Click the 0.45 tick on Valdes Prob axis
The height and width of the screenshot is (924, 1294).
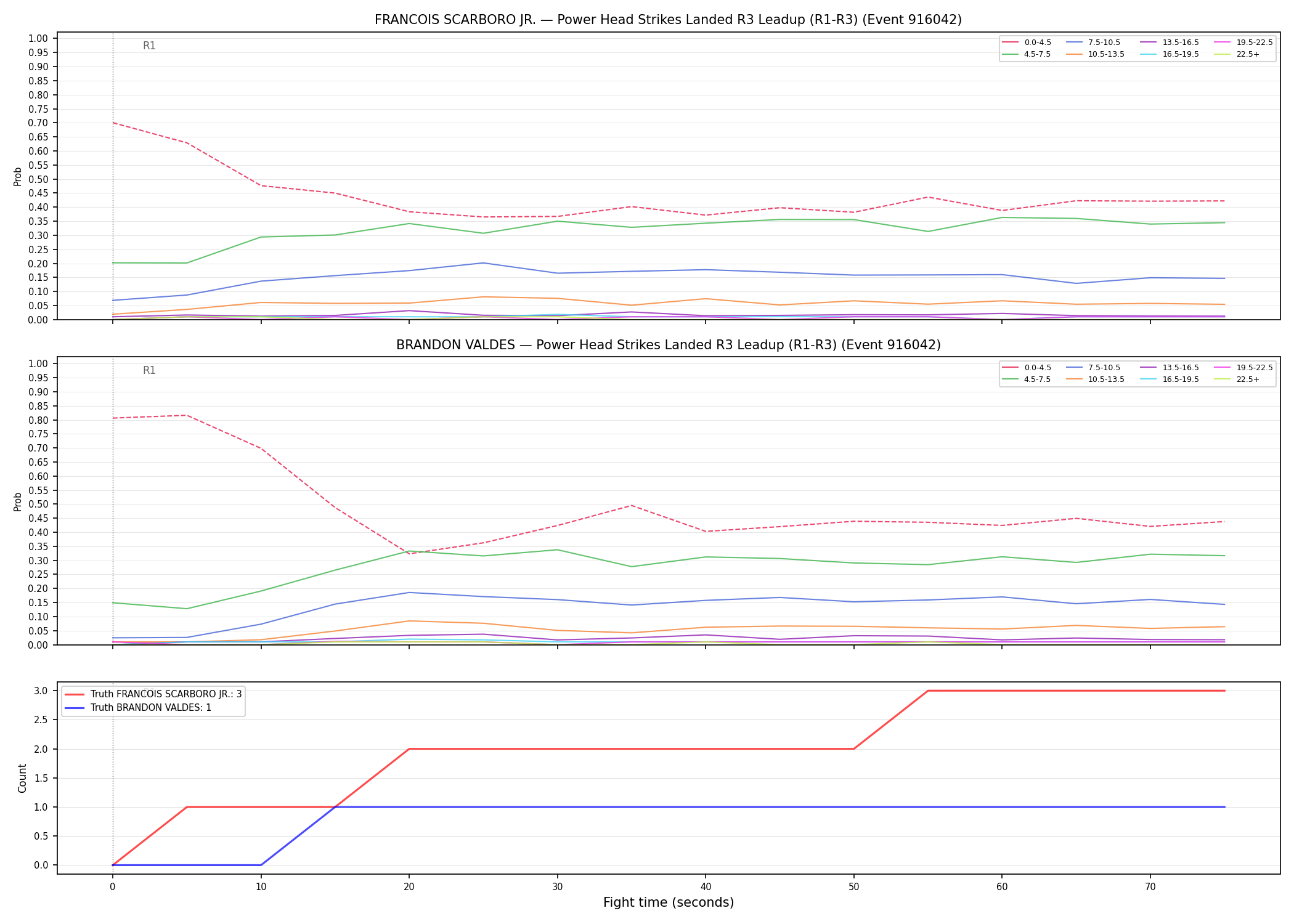[38, 518]
